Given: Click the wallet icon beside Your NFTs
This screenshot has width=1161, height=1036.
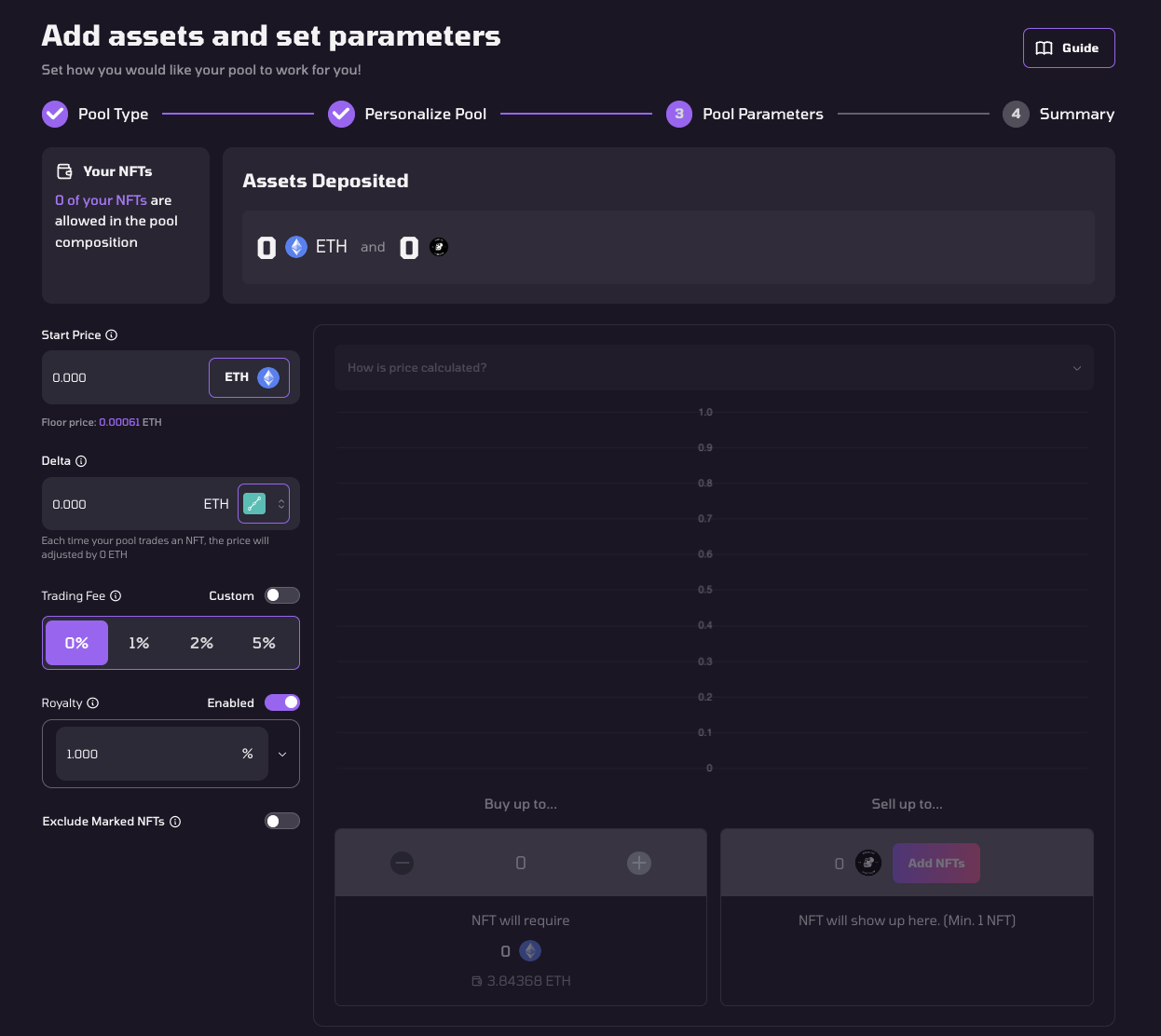Looking at the screenshot, I should tap(64, 171).
